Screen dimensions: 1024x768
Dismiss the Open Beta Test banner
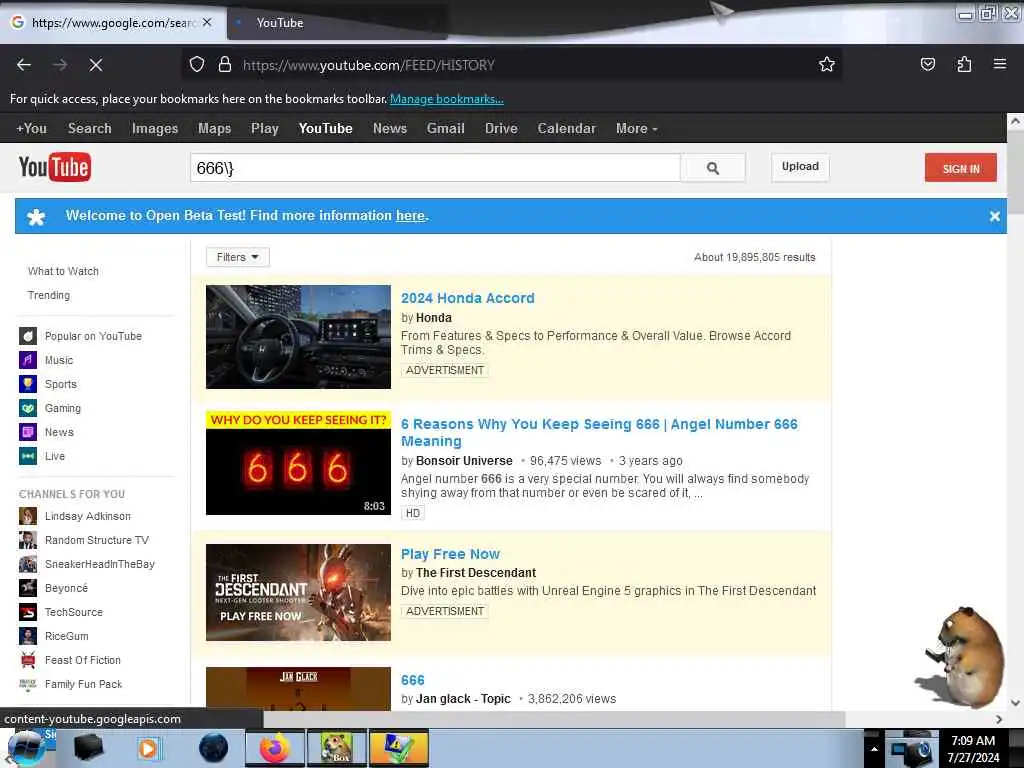click(994, 216)
